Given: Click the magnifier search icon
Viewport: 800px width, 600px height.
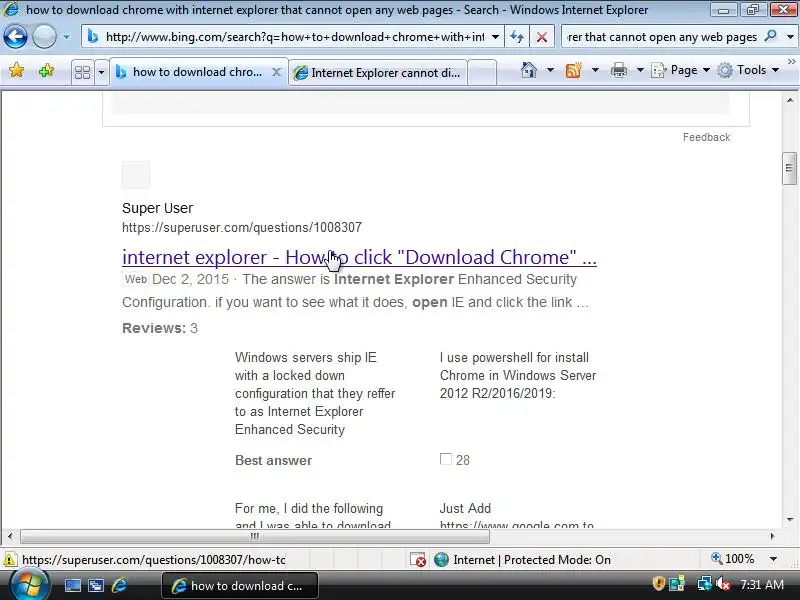Looking at the screenshot, I should (770, 36).
